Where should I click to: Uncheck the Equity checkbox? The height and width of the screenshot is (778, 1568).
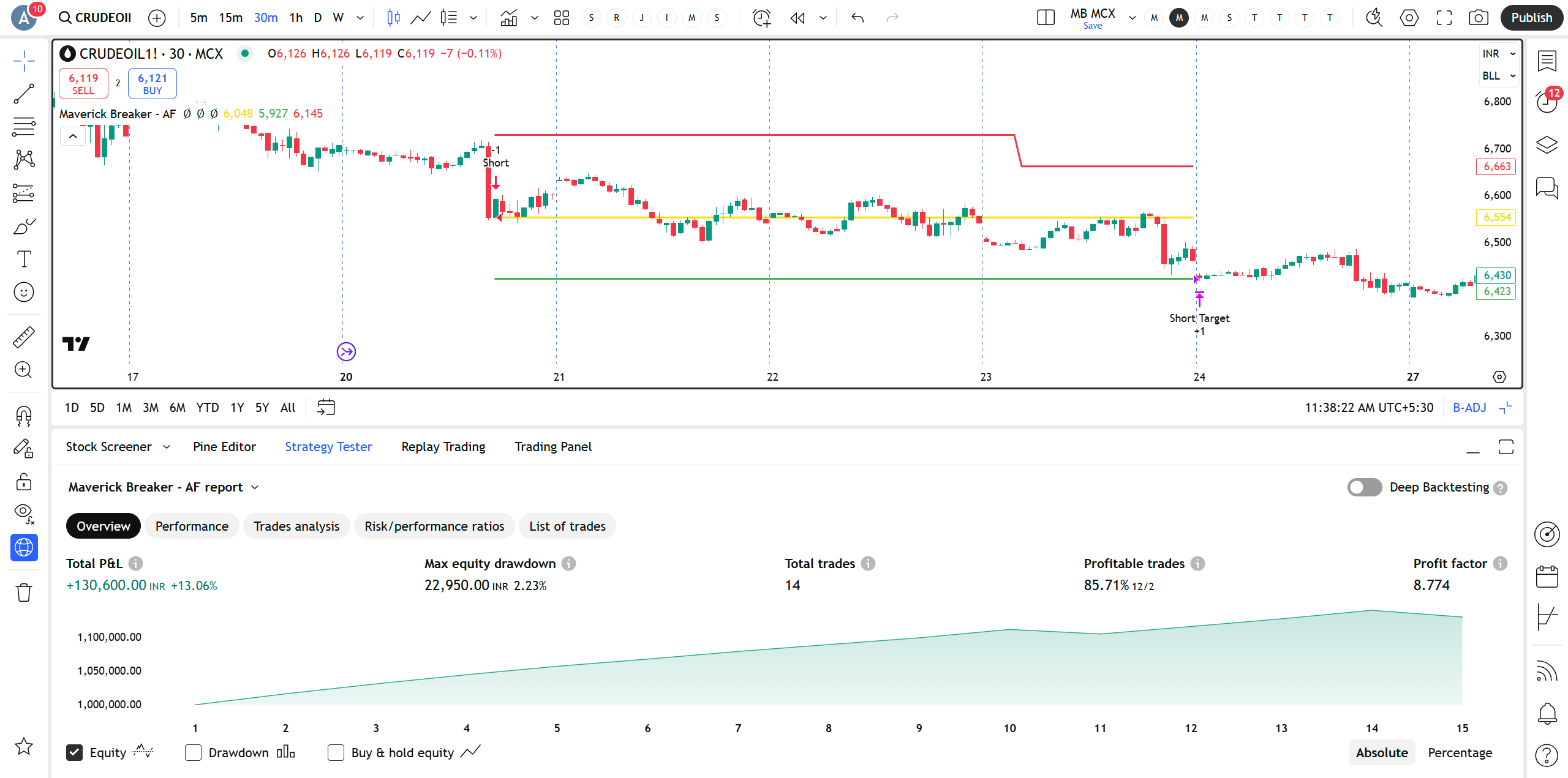[x=74, y=752]
